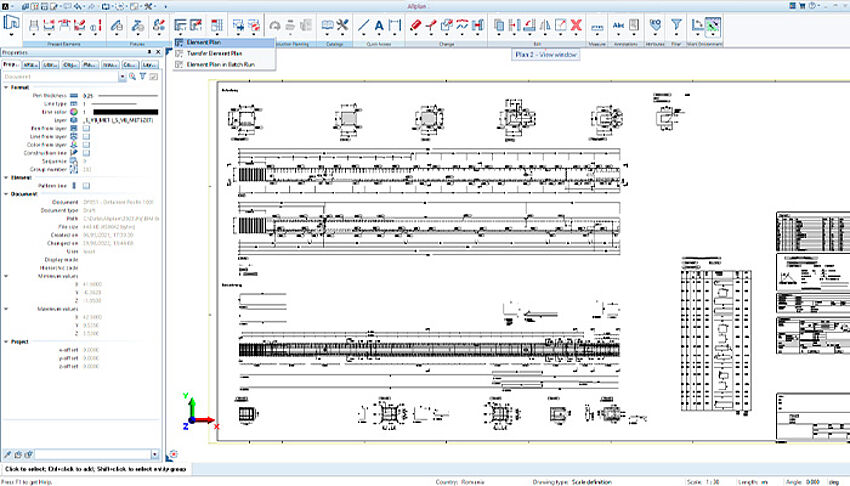The image size is (850, 486).
Task: Select 'Element Plan in Batch Run' entry
Action: (219, 64)
